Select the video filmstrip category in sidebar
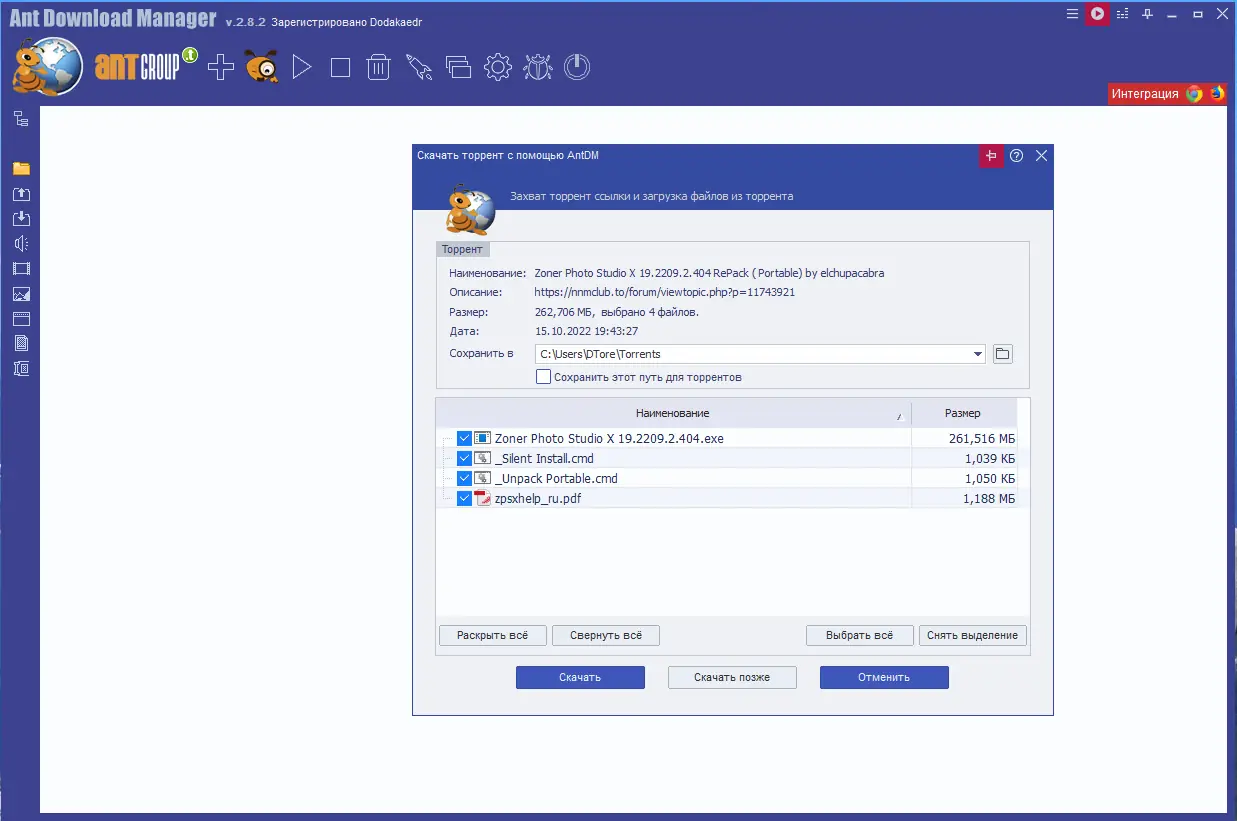 21,268
